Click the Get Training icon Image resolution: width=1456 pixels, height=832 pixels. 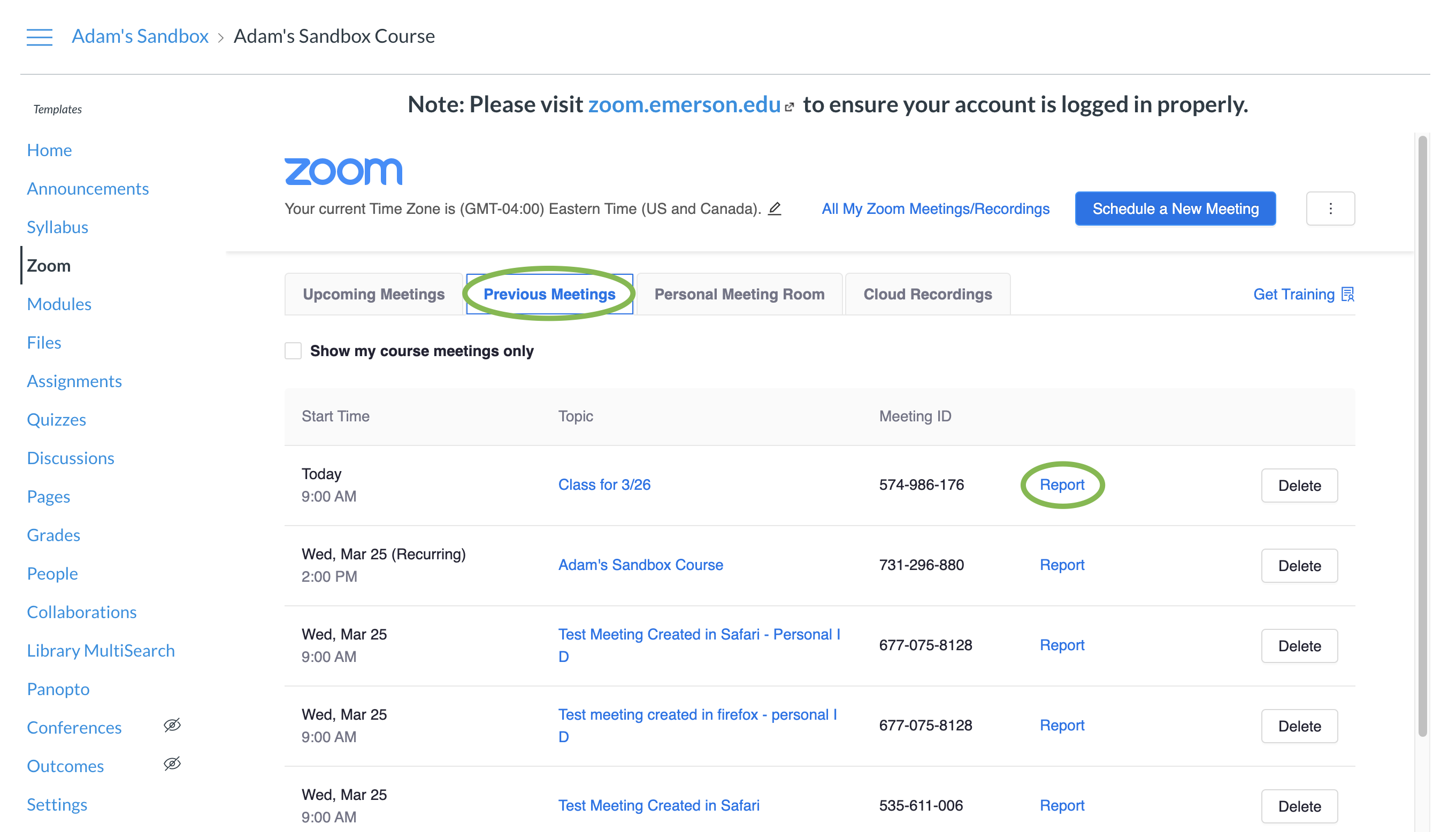pyautogui.click(x=1348, y=294)
